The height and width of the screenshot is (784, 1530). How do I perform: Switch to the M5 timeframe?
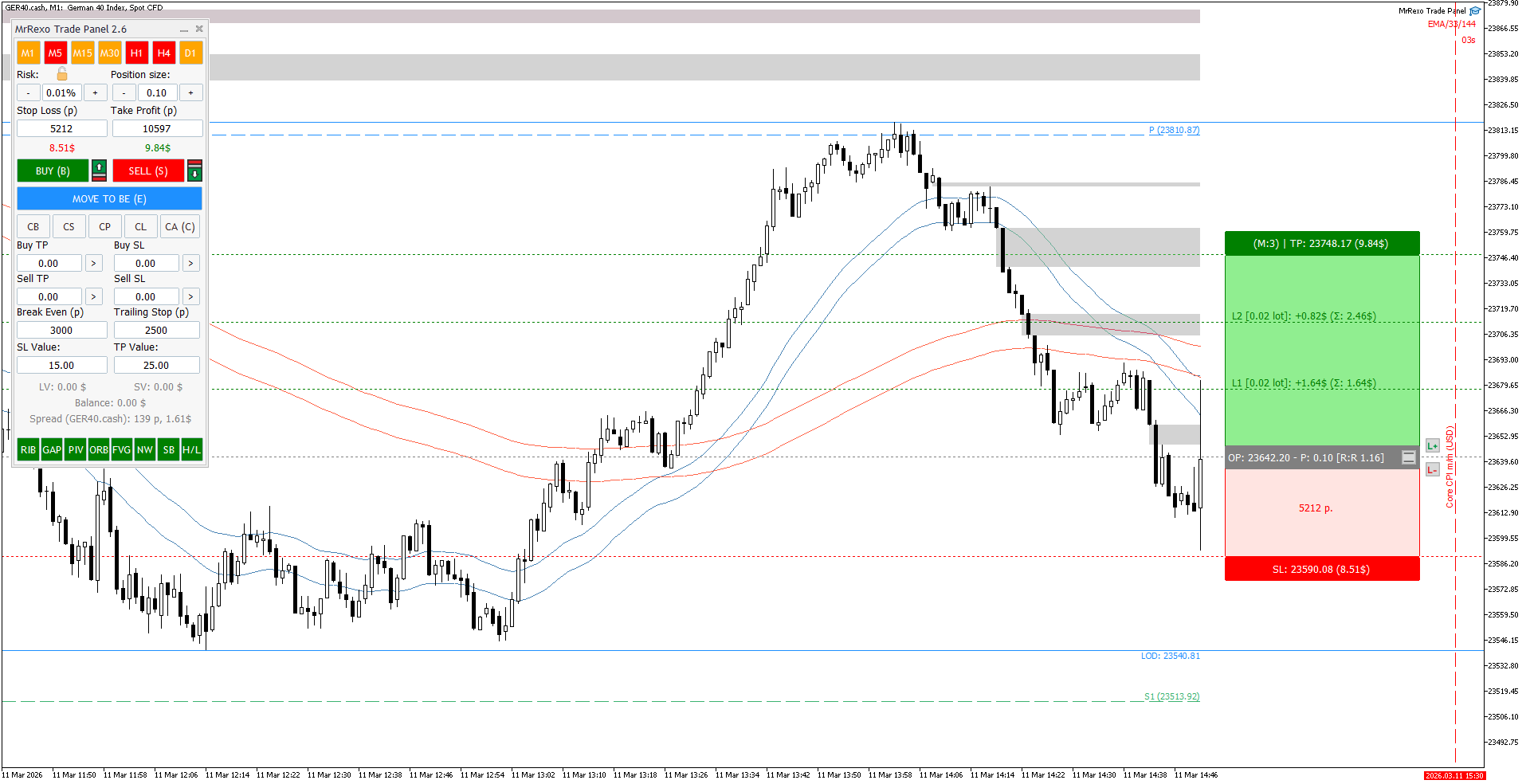tap(55, 53)
